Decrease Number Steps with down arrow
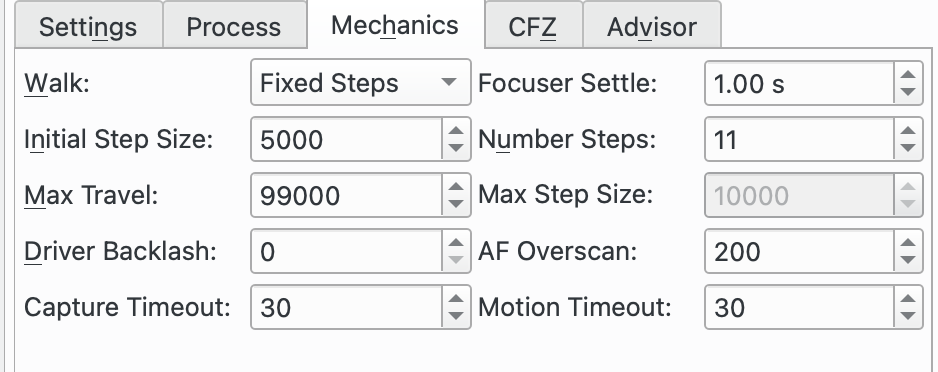 click(908, 148)
